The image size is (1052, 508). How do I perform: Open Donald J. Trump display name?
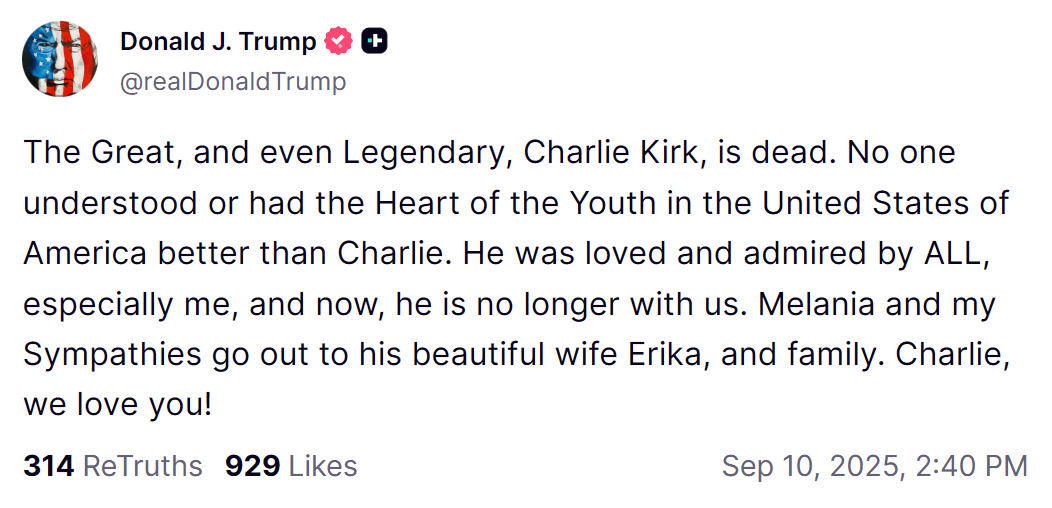coord(217,42)
